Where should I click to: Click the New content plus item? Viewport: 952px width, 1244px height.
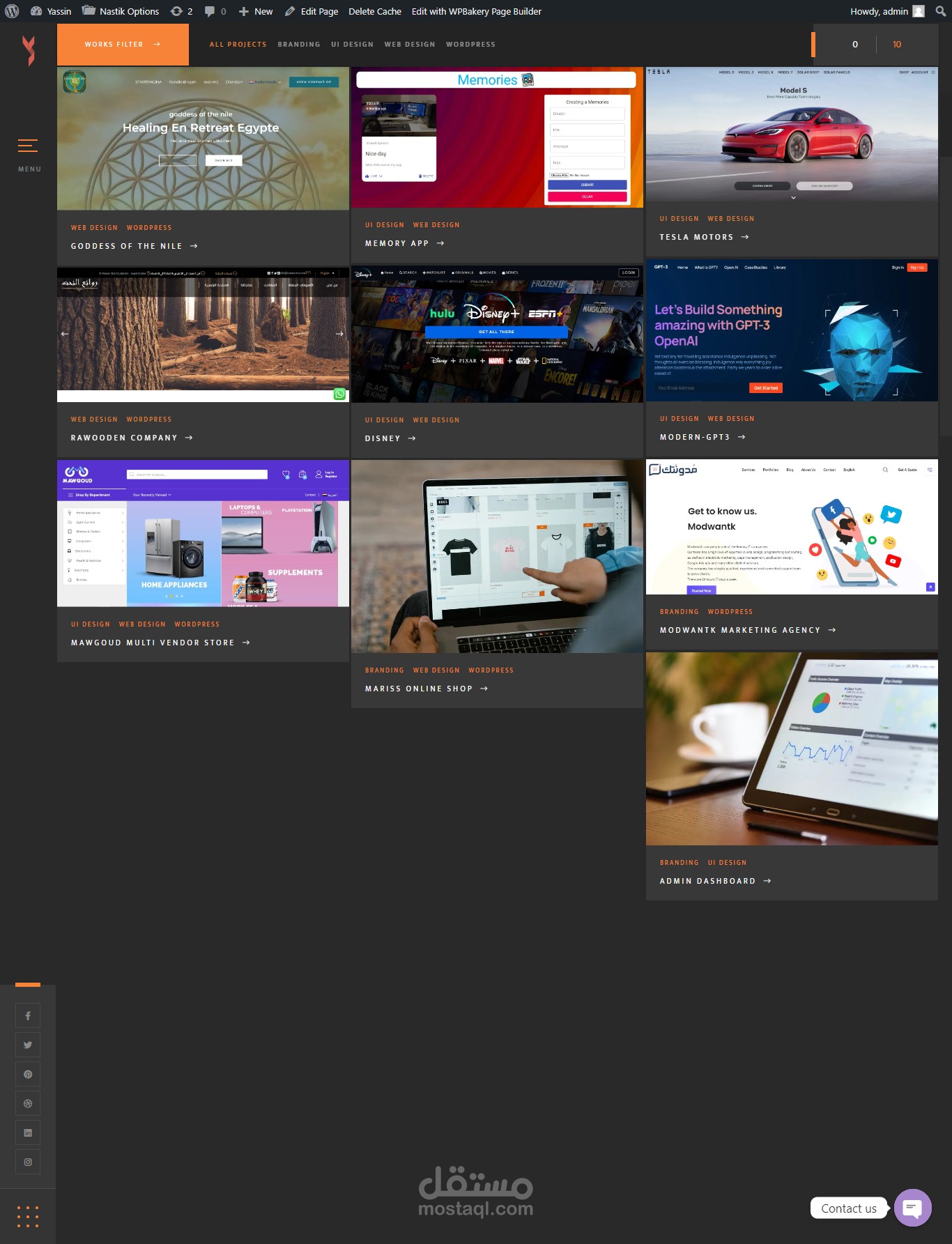[256, 11]
